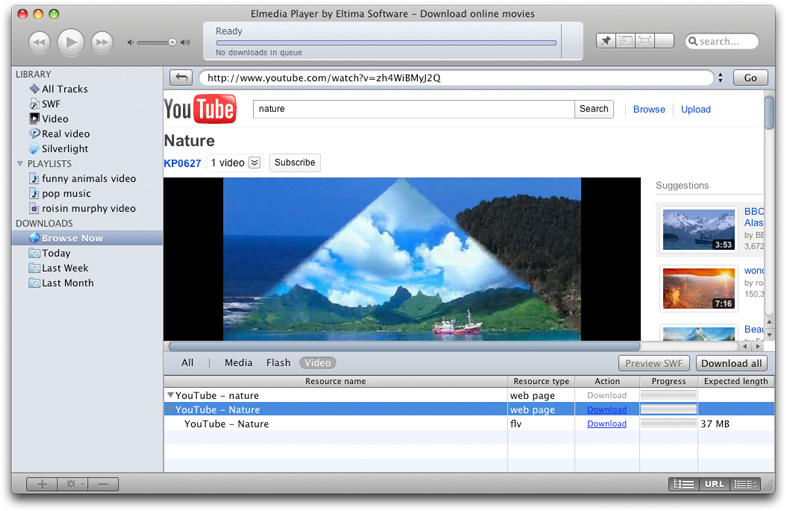Switch to the Media filter tab
This screenshot has height=511, width=786.
pyautogui.click(x=238, y=363)
